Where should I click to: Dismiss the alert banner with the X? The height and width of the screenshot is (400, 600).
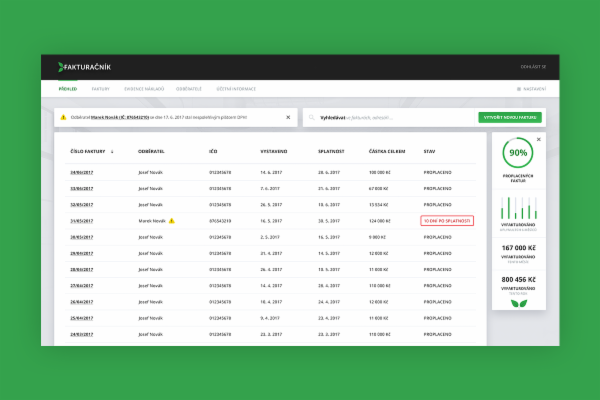tap(288, 117)
